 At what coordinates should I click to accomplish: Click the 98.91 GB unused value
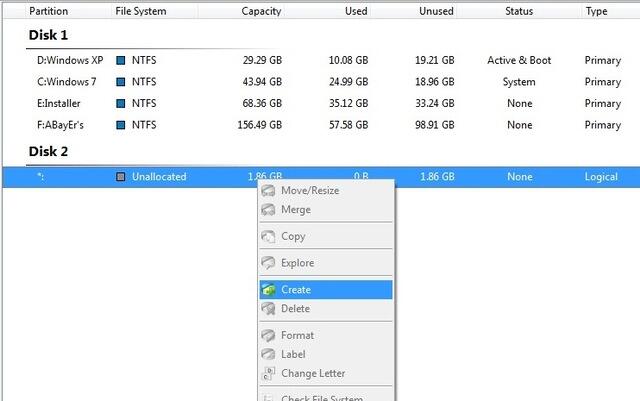pyautogui.click(x=435, y=125)
